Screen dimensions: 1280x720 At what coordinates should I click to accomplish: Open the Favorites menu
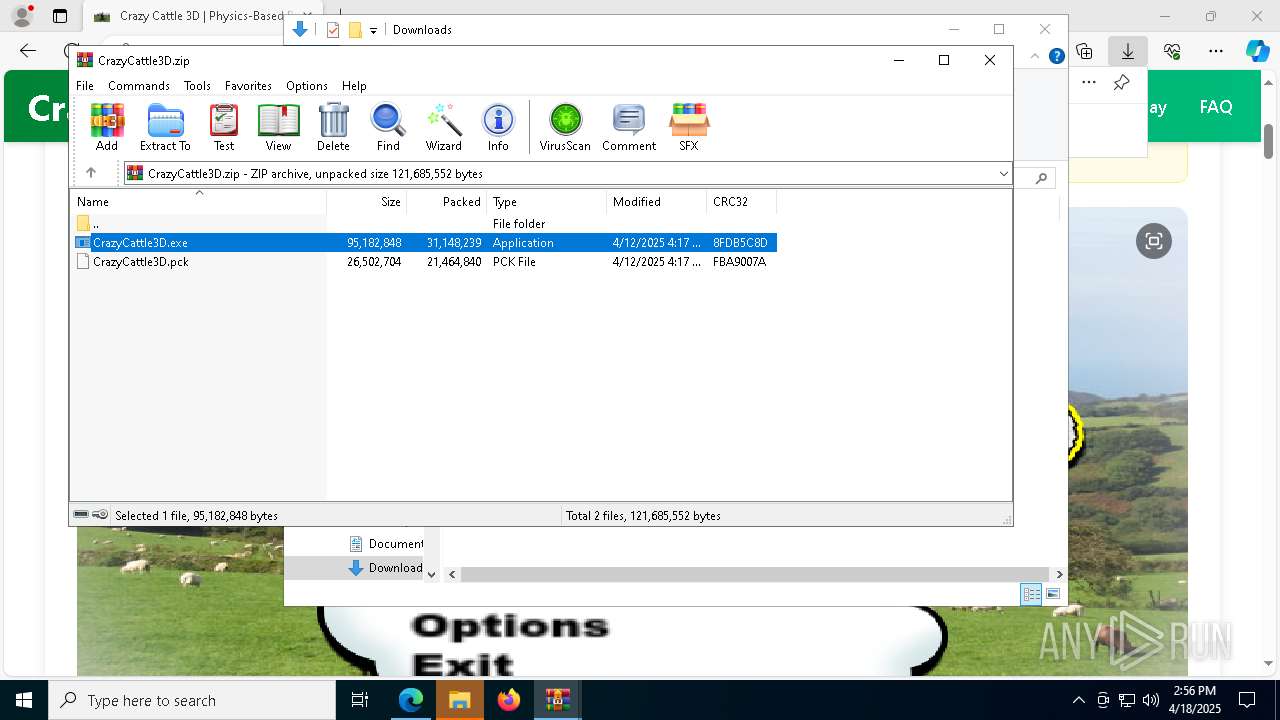248,86
